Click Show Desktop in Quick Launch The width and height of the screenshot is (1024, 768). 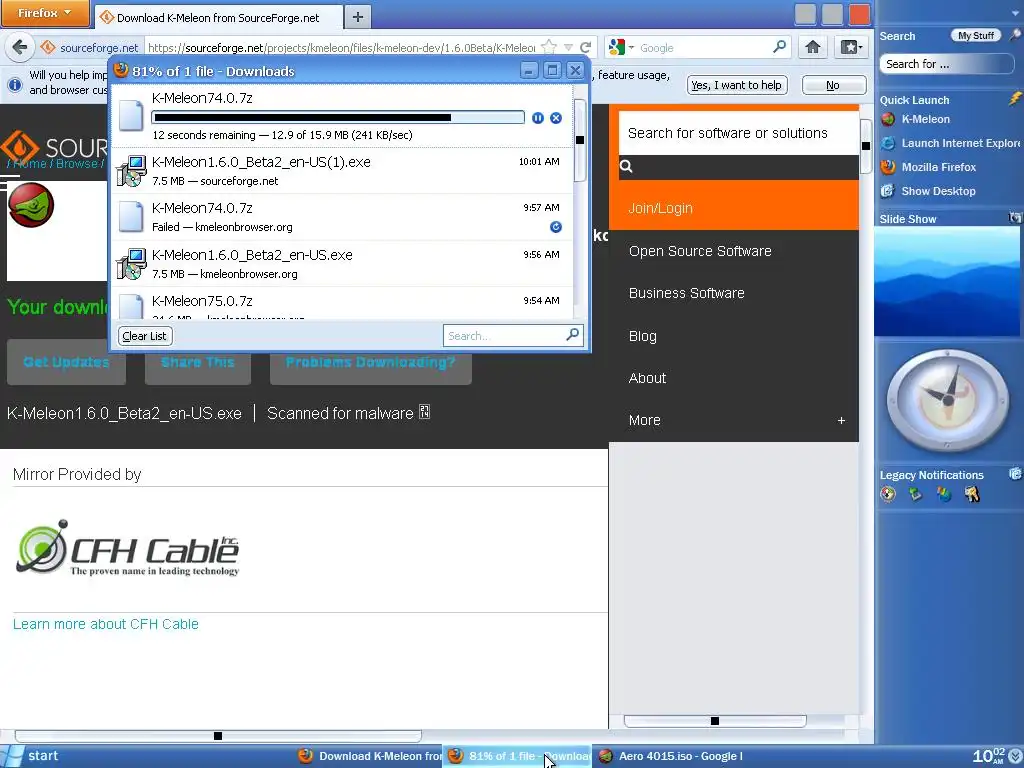click(x=928, y=191)
